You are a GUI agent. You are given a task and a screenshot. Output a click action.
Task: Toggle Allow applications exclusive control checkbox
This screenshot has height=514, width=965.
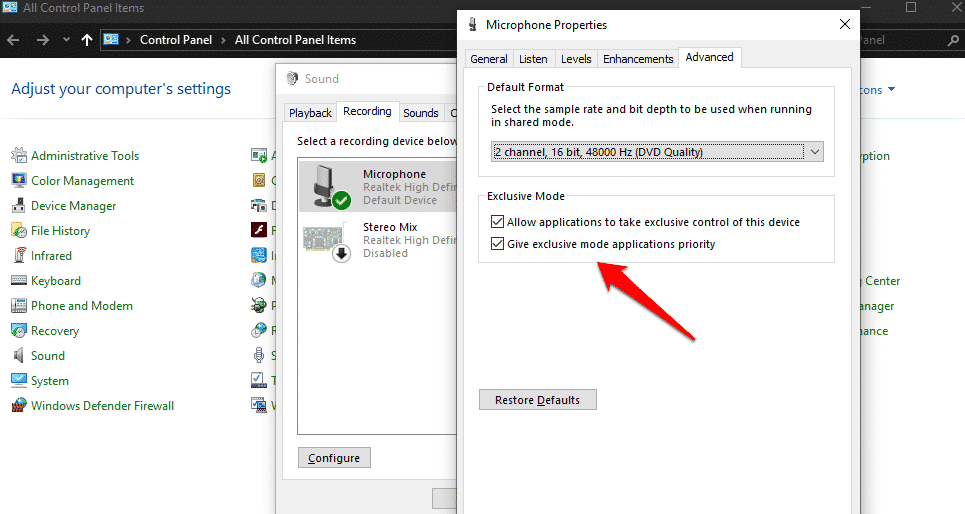click(x=497, y=222)
